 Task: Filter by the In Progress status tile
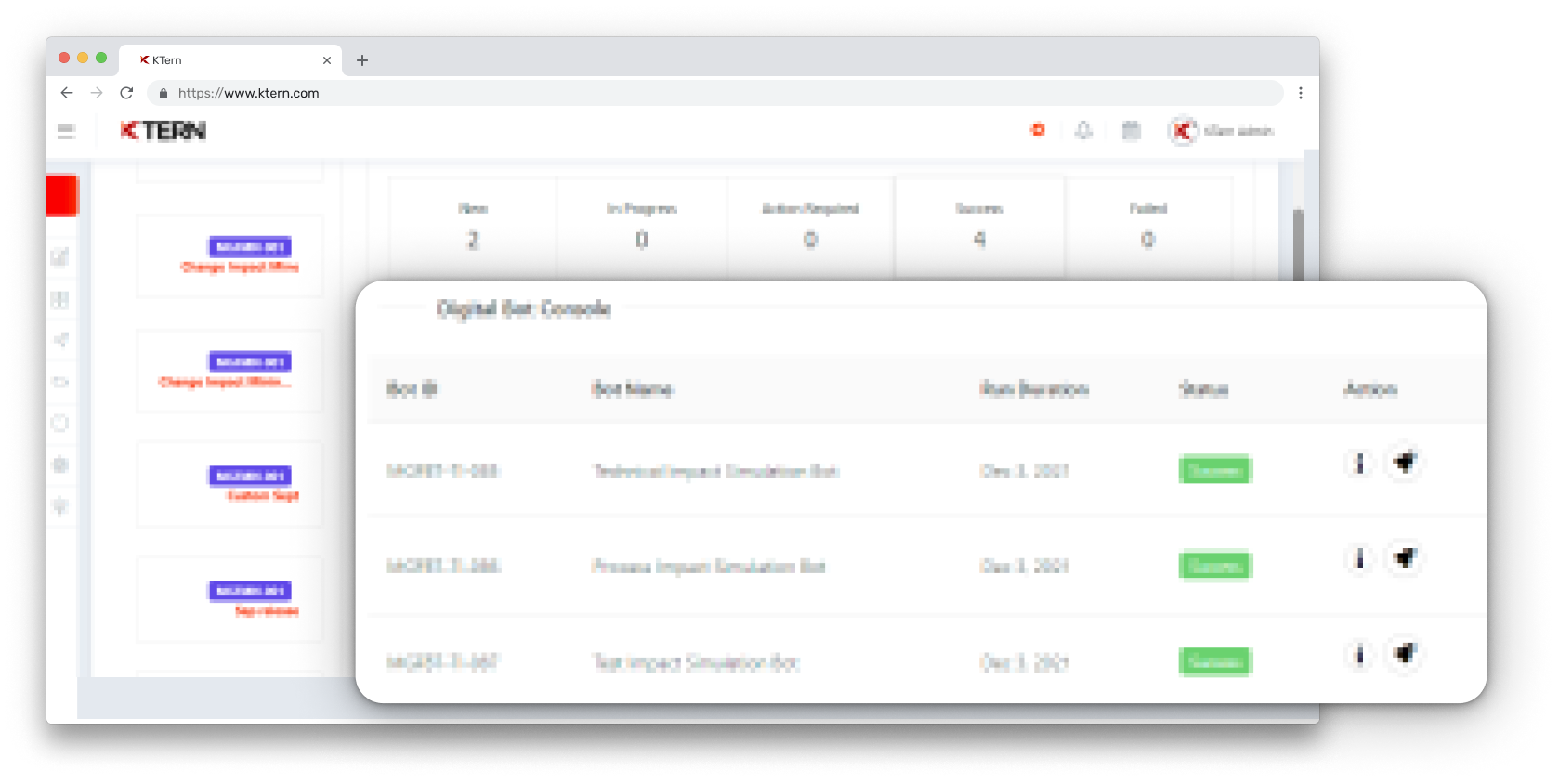pos(642,227)
